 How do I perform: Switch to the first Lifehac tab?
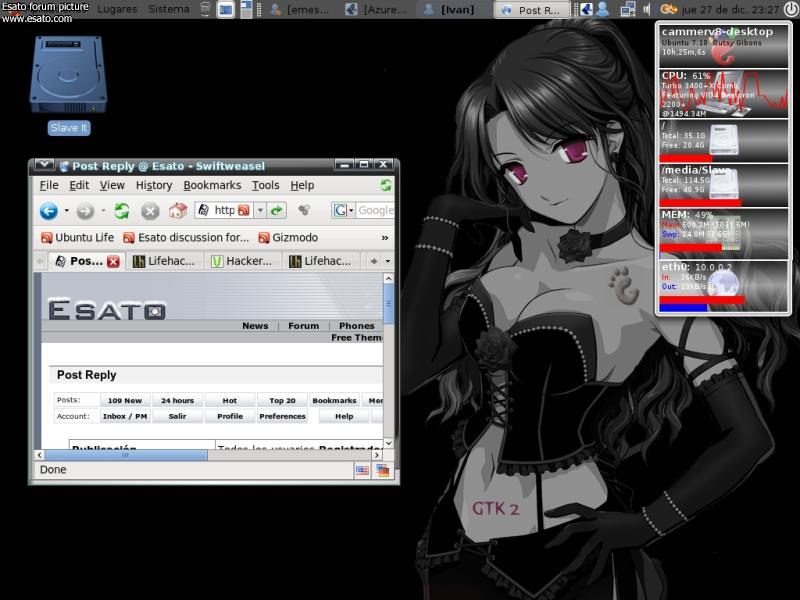(x=164, y=261)
